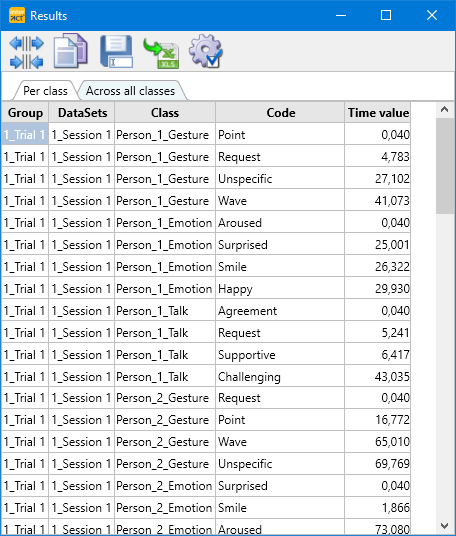Click the scrollbar up arrow
Screen dimensions: 456x536
[444, 110]
